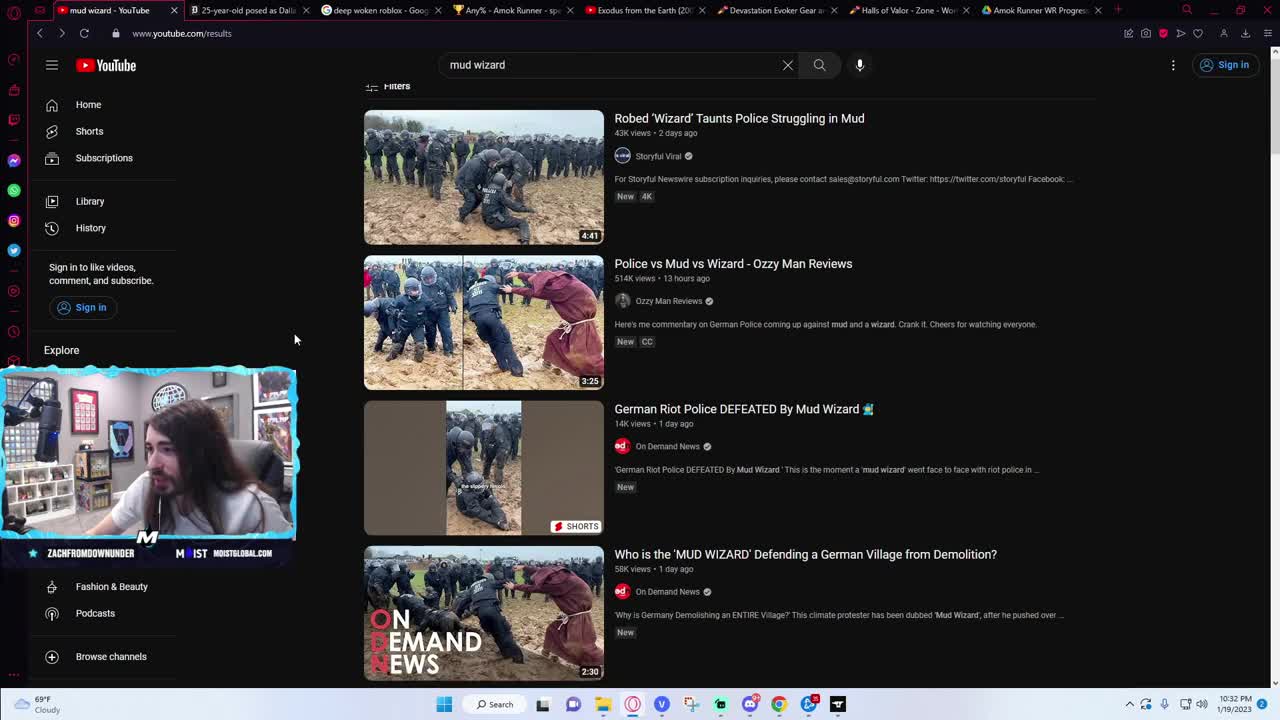1280x720 pixels.
Task: Clear the search box text
Action: 788,65
